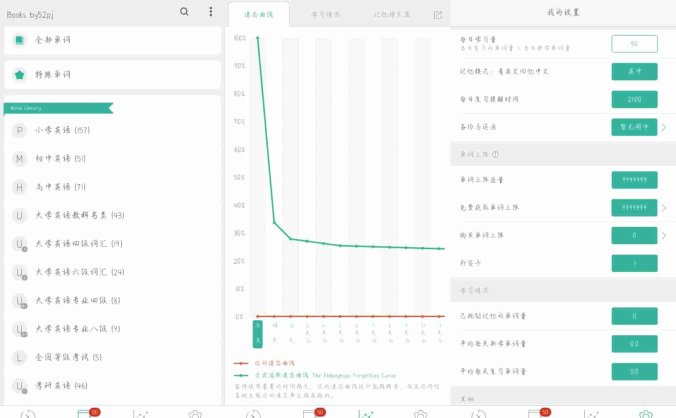The width and height of the screenshot is (676, 418).
Task: Click the 购买单词上限 button showing 0
Action: pyautogui.click(x=634, y=235)
